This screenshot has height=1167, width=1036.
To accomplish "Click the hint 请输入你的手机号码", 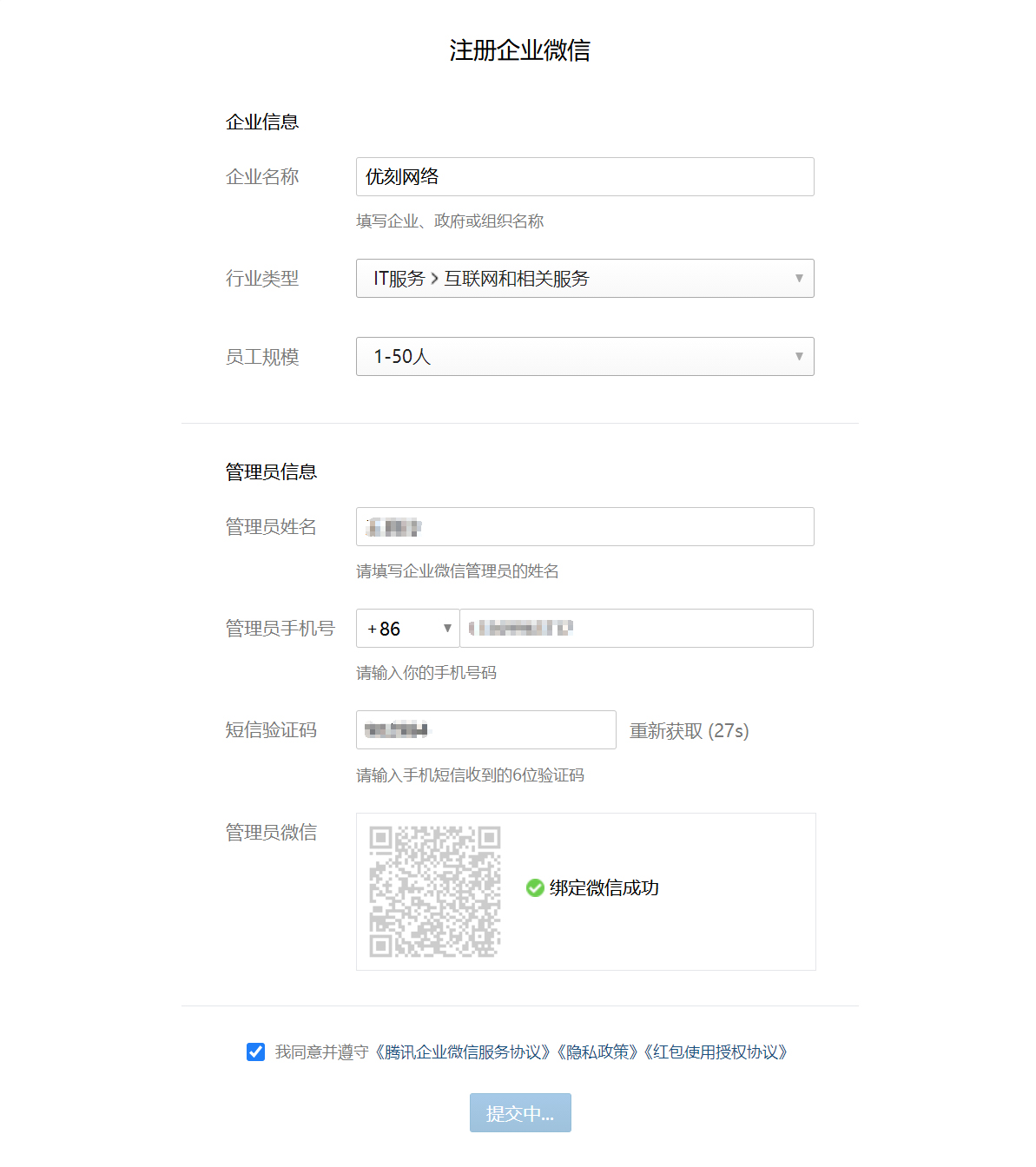I will [x=426, y=673].
